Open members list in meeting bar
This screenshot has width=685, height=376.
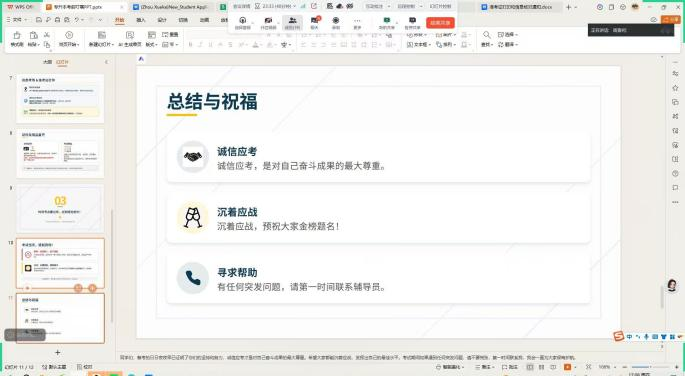(292, 22)
